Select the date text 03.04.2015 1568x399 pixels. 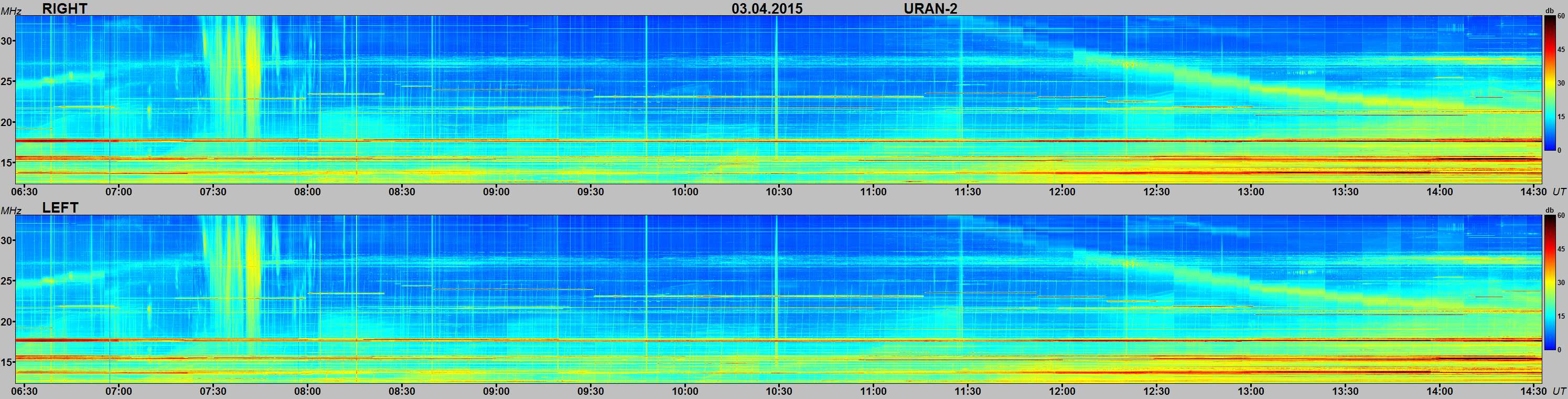[767, 8]
